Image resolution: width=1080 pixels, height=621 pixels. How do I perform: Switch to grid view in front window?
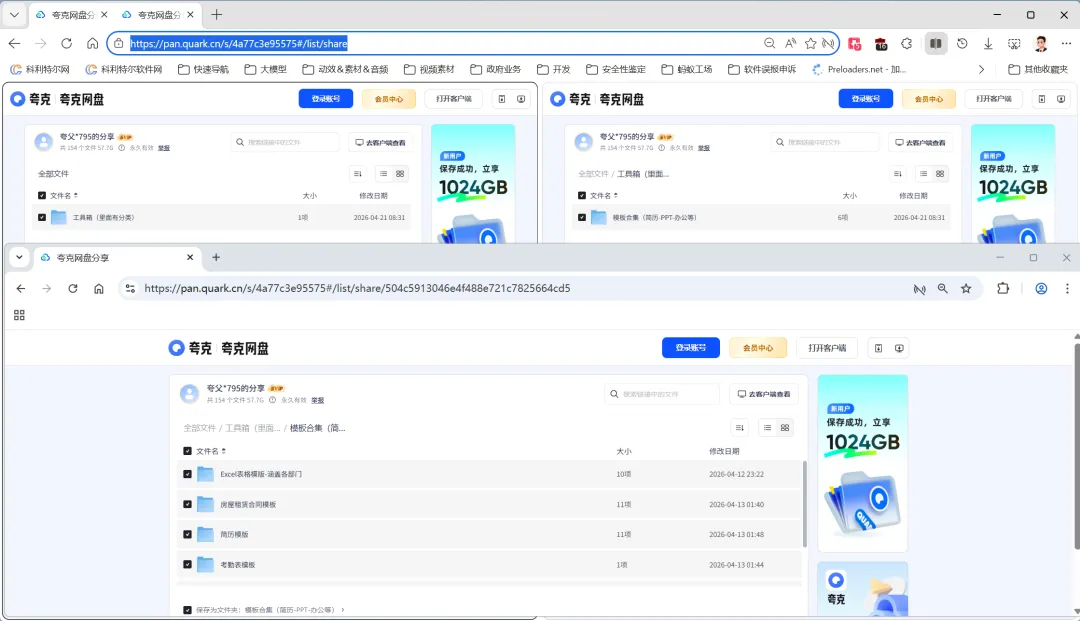(x=785, y=428)
